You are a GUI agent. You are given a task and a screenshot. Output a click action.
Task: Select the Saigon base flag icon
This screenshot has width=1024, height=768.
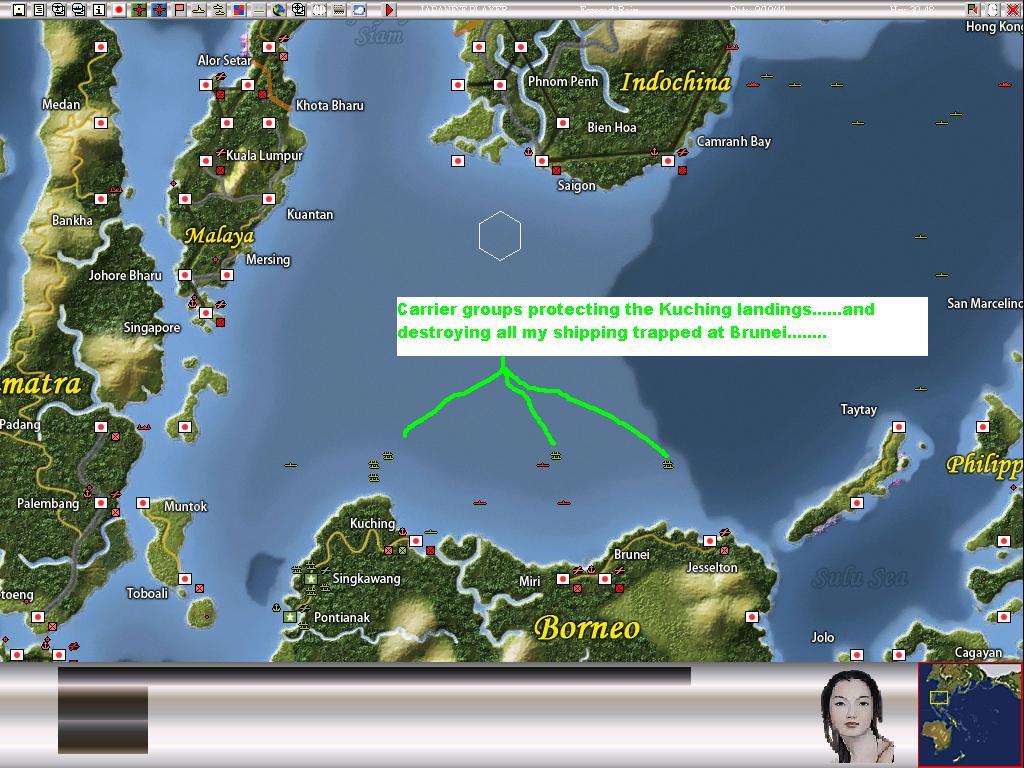click(x=541, y=161)
